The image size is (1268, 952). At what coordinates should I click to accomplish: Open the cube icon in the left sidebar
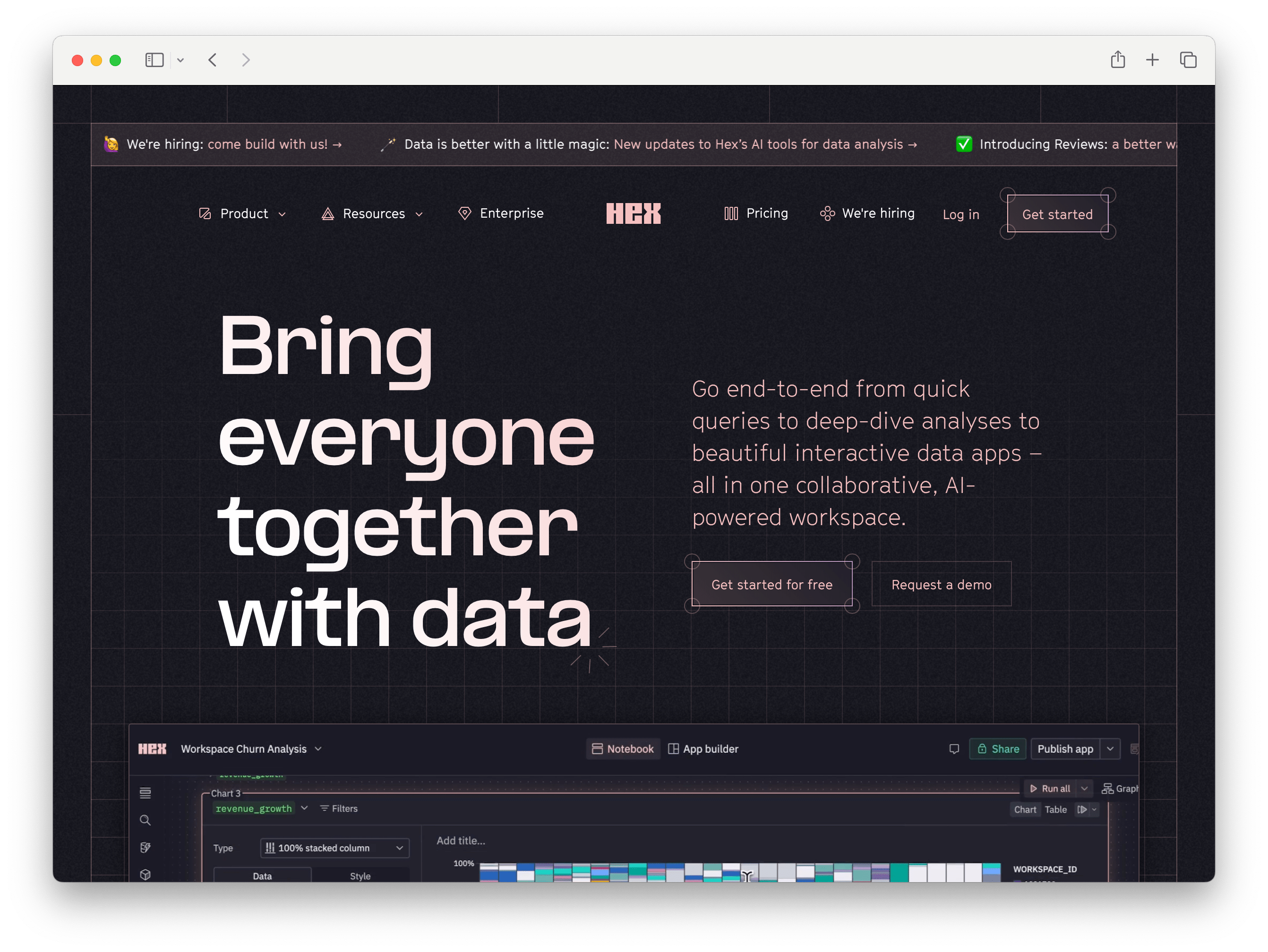pyautogui.click(x=145, y=875)
